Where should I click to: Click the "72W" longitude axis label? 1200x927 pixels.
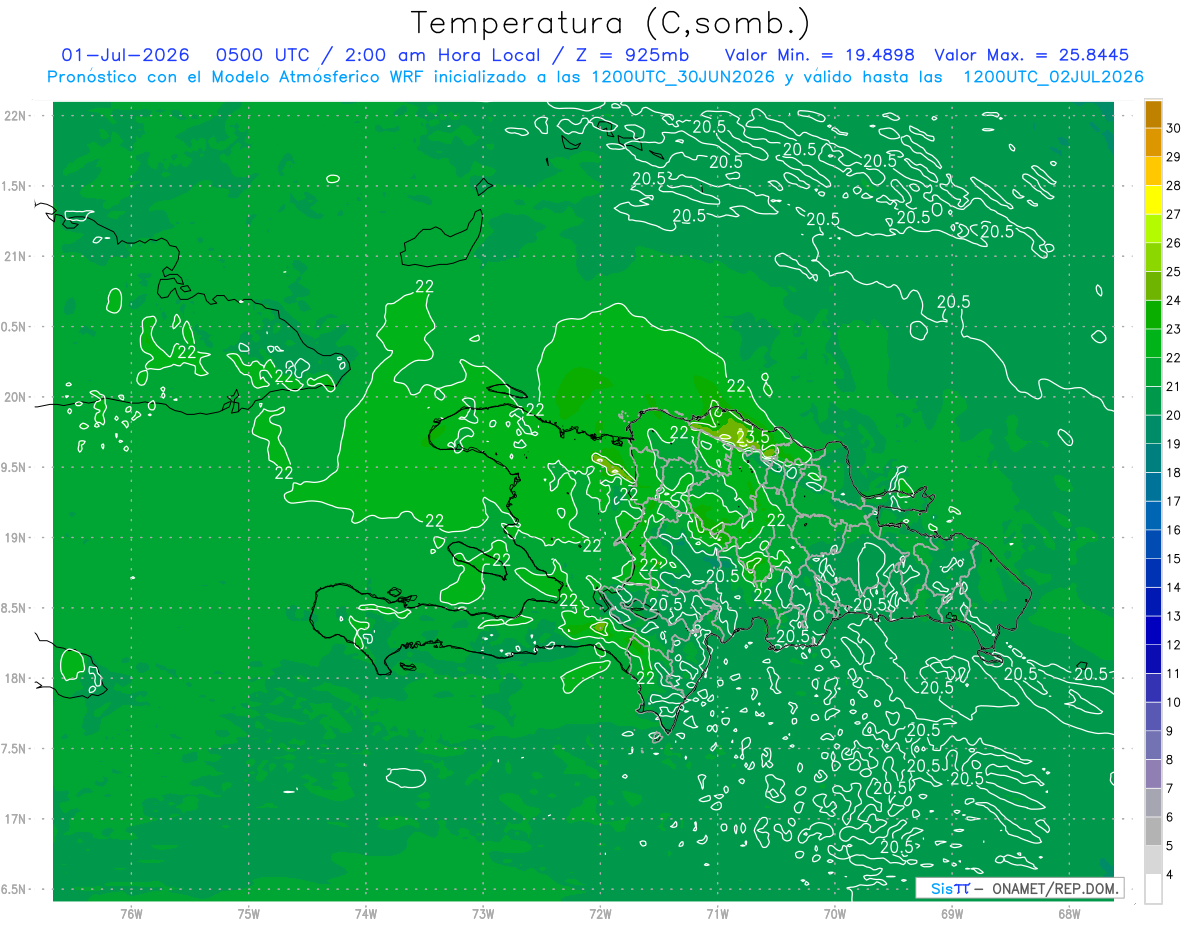click(601, 913)
